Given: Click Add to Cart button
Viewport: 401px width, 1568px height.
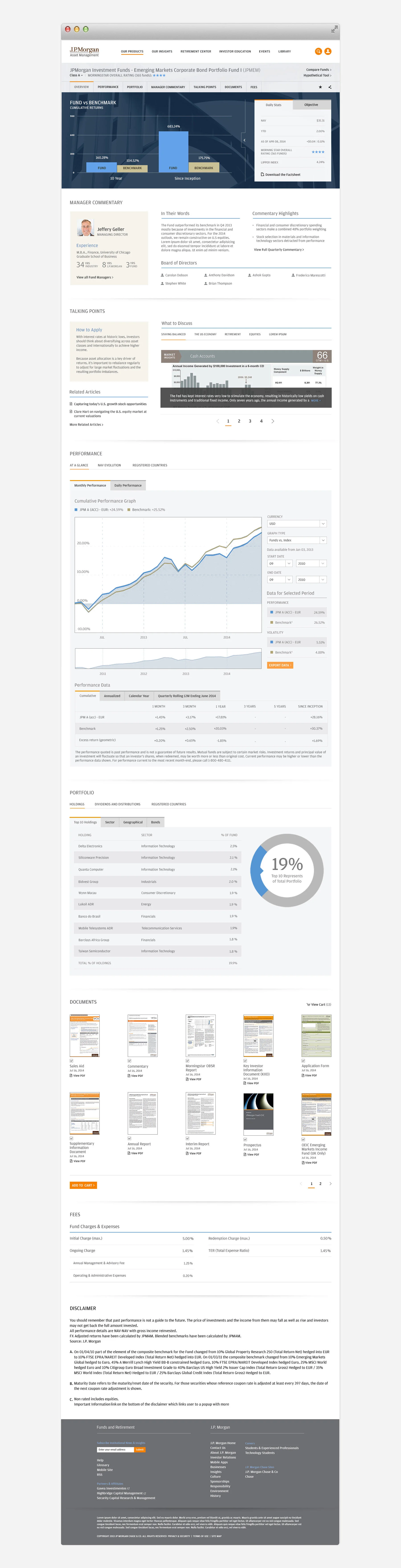Looking at the screenshot, I should click(x=83, y=1185).
